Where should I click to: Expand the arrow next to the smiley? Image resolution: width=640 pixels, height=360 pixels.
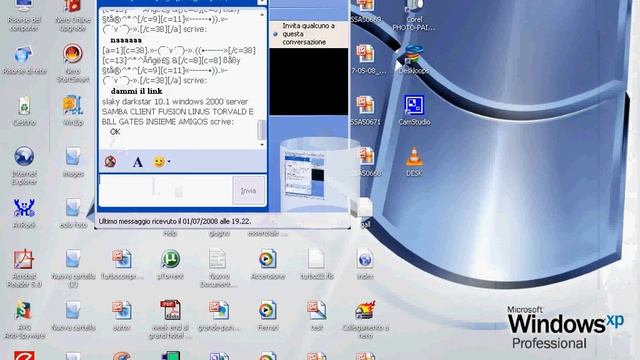click(x=169, y=162)
